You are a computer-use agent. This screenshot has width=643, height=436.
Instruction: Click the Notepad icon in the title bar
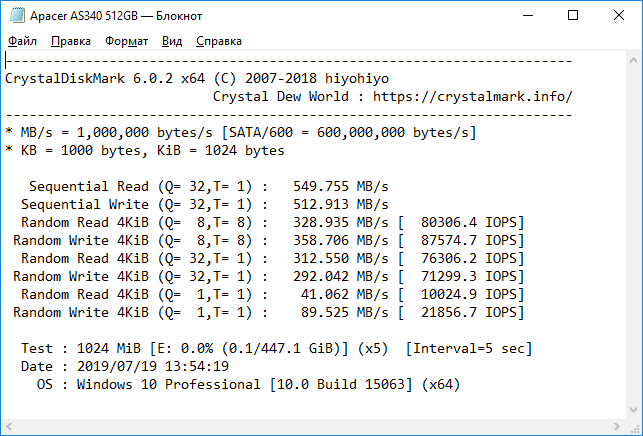click(17, 16)
